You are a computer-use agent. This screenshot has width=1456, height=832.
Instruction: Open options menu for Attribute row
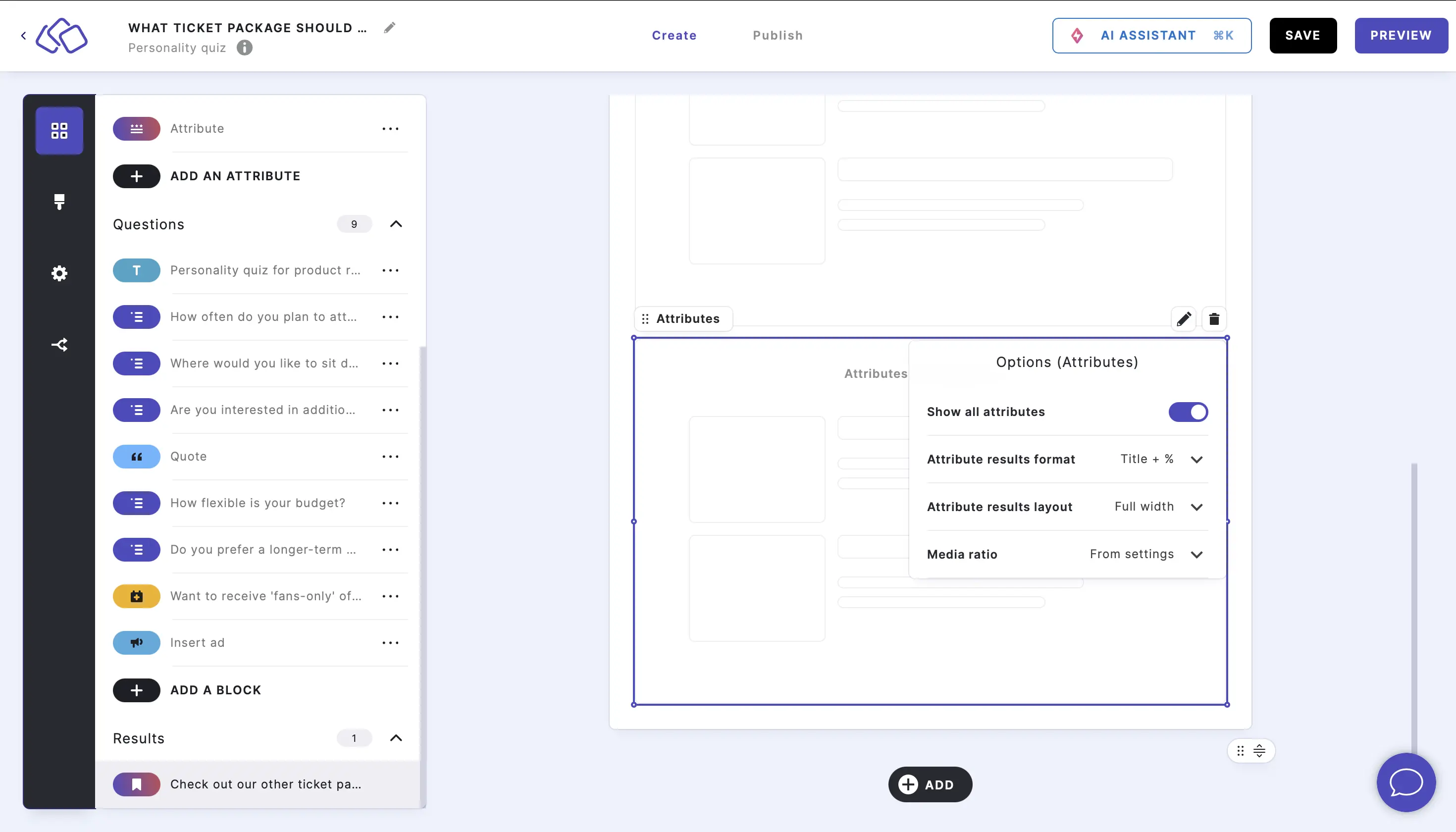coord(390,129)
